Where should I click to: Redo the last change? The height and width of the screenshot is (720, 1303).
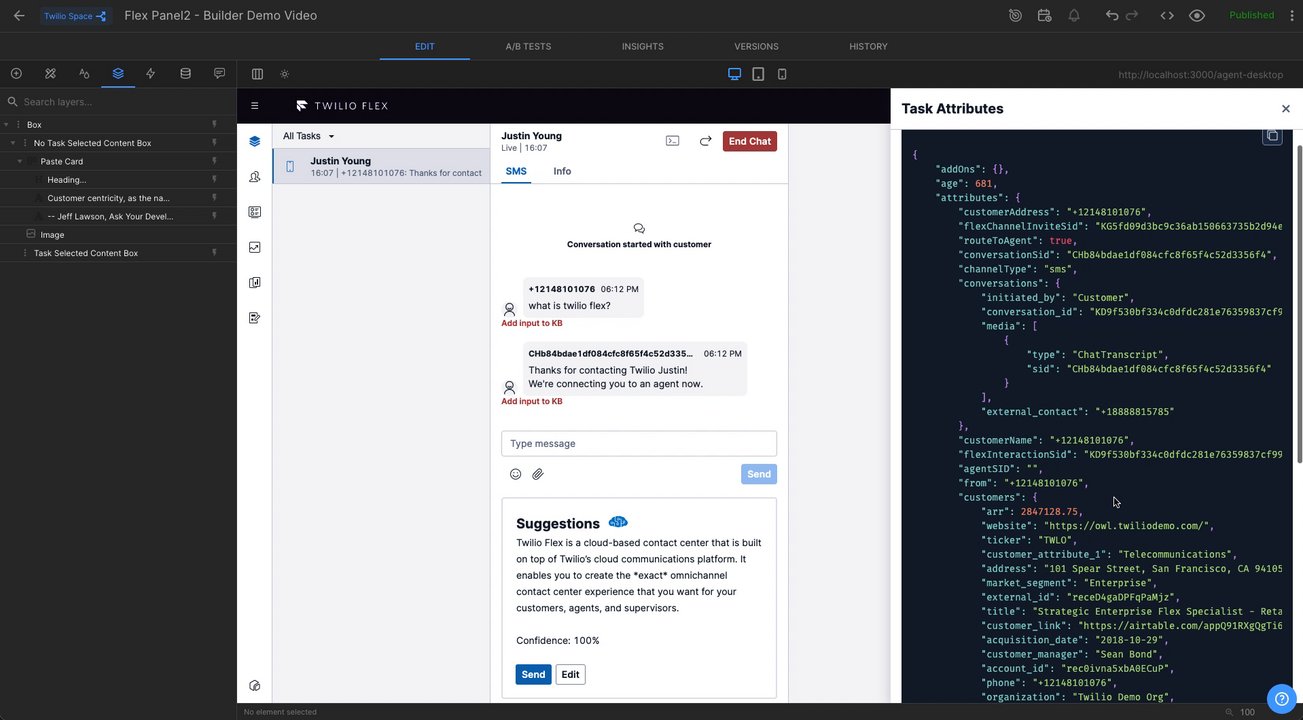point(1132,16)
